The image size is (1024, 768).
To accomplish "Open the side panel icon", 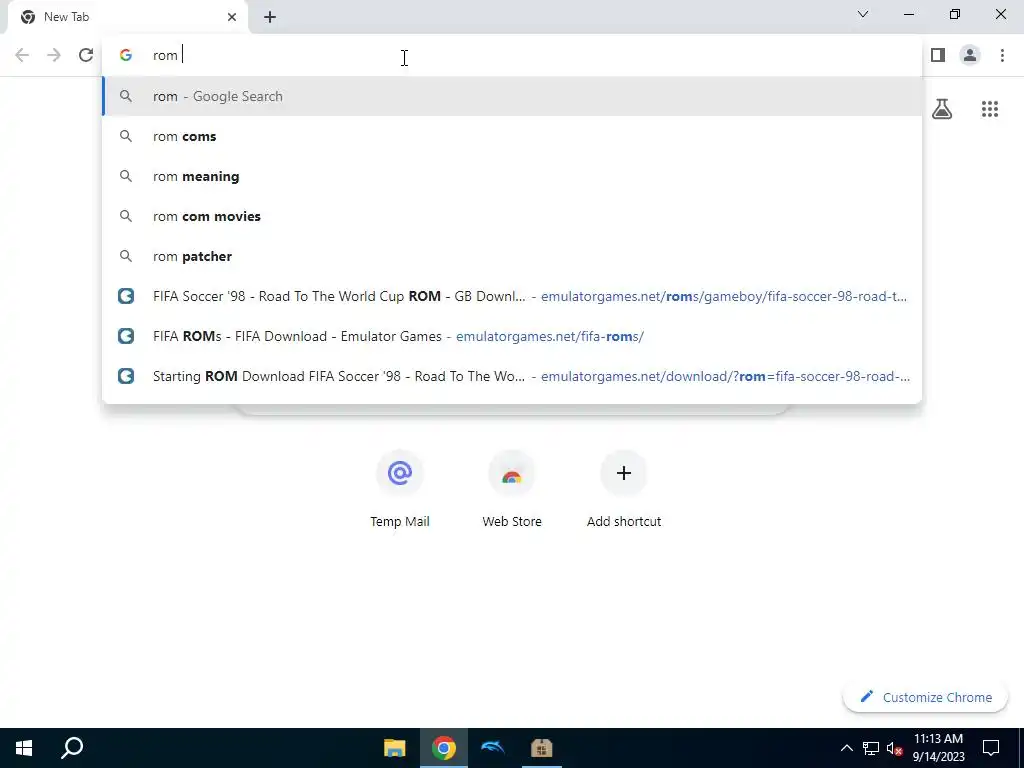I will click(938, 55).
